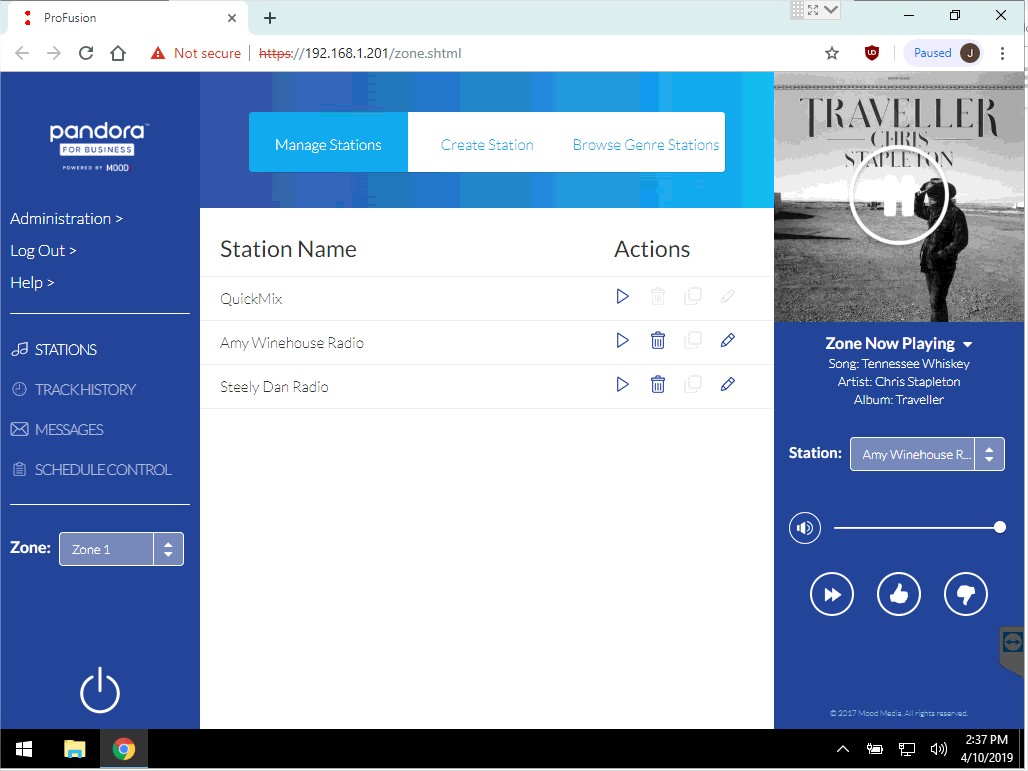
Task: Expand the Zone Now Playing dropdown arrow
Action: (x=968, y=344)
